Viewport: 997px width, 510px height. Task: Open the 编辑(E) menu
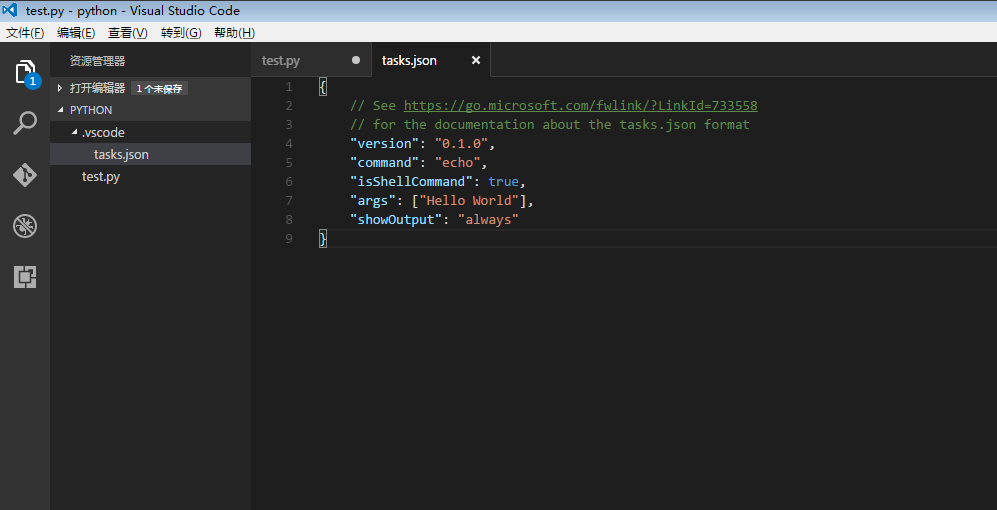click(76, 33)
